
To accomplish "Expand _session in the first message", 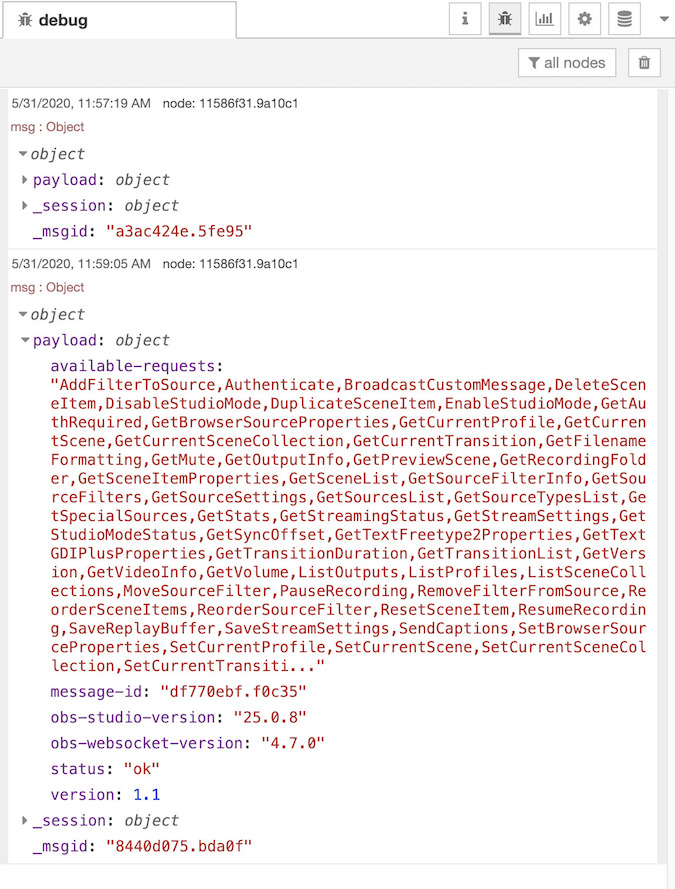I will point(26,206).
